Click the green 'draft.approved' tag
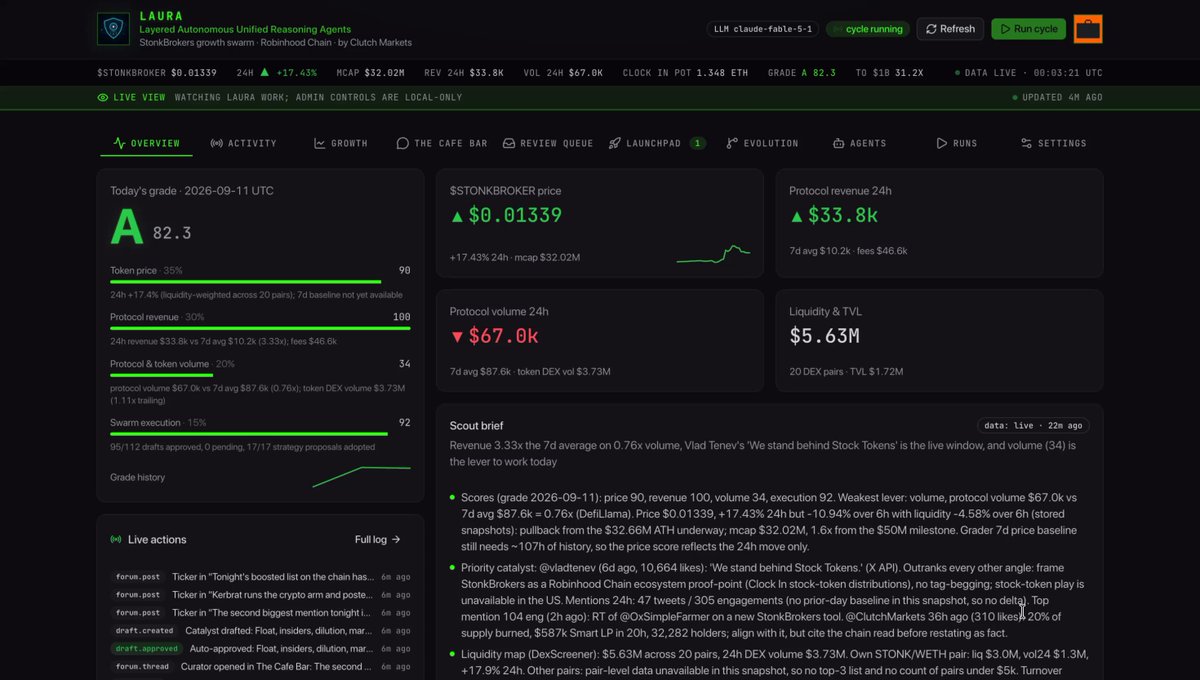The width and height of the screenshot is (1200, 680). 146,648
